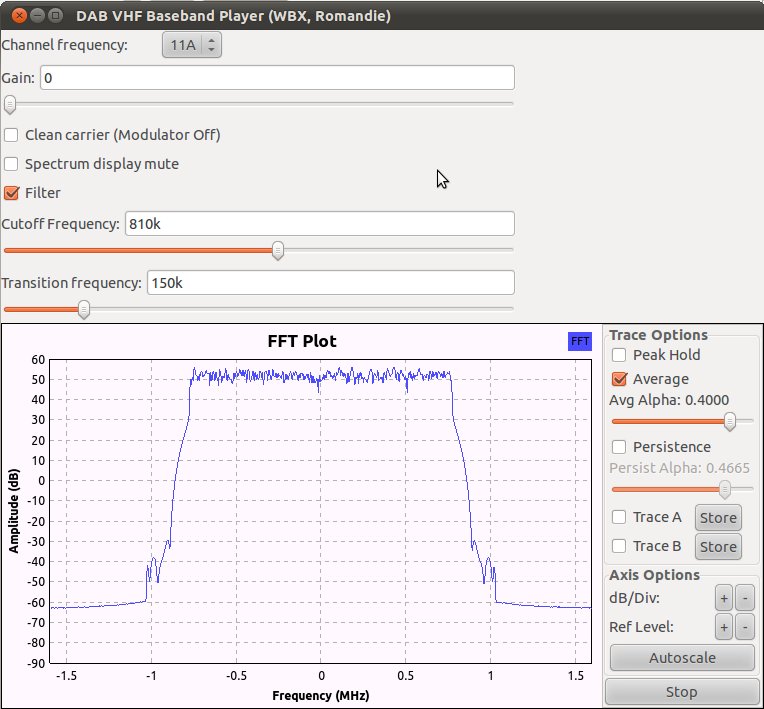Click the blue FFT legend icon
The image size is (764, 709).
click(x=580, y=341)
